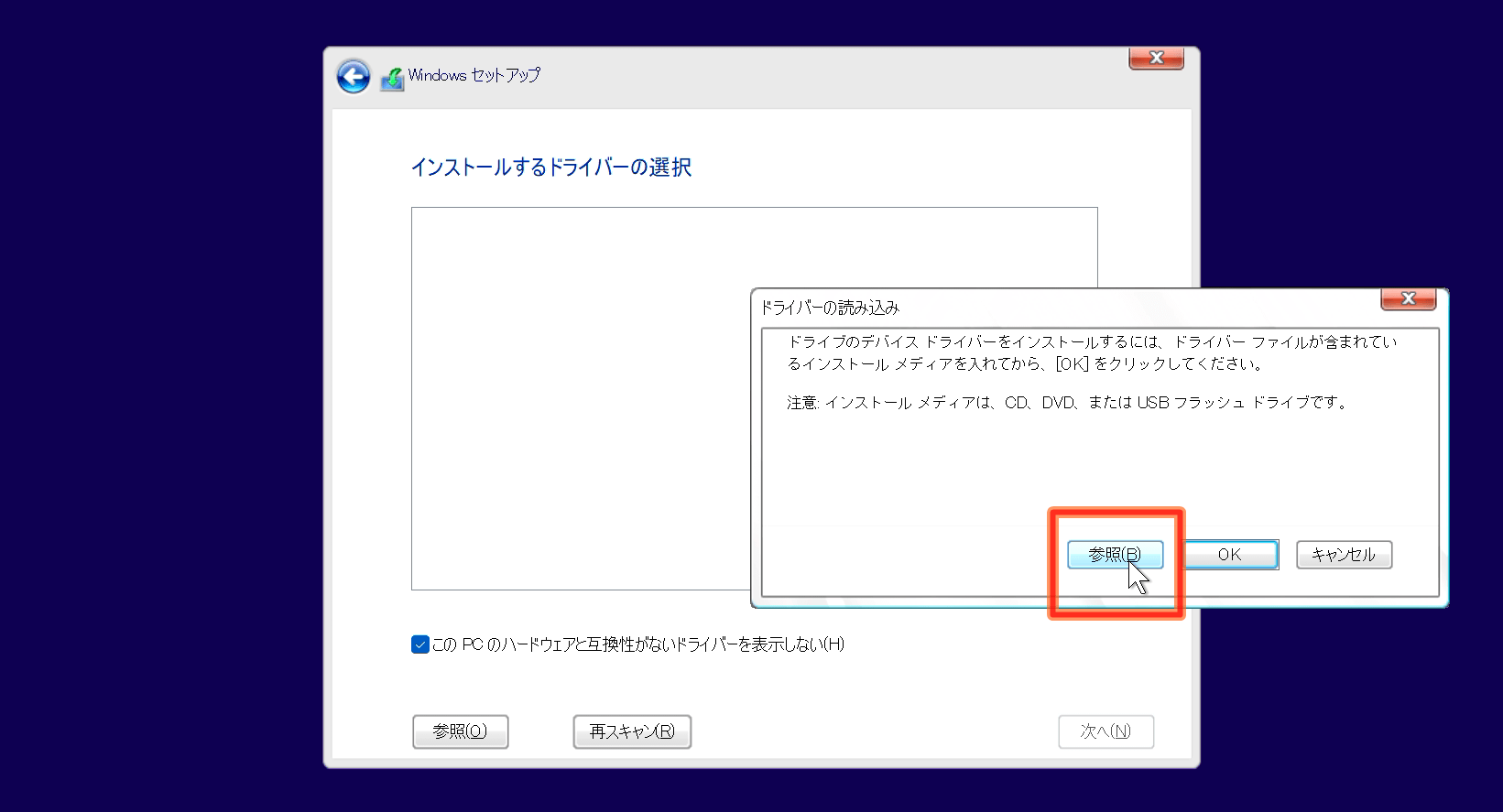The height and width of the screenshot is (812, 1503).
Task: Click the 参照(O) button at bottom left
Action: [x=460, y=731]
